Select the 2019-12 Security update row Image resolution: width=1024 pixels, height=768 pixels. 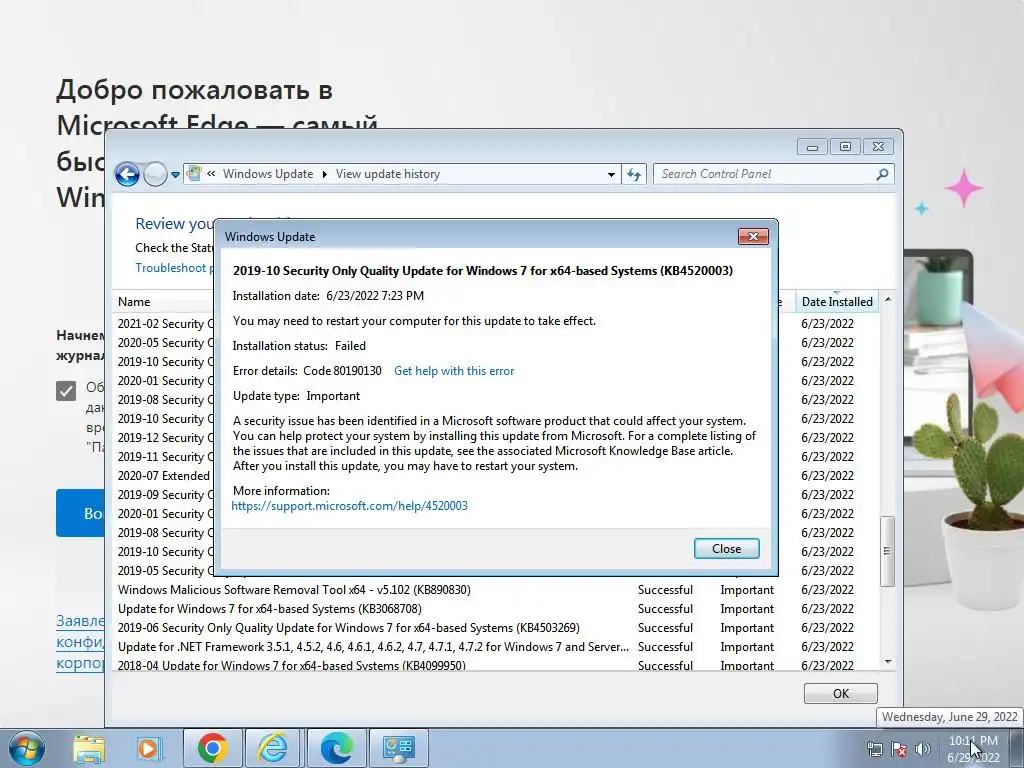click(165, 438)
